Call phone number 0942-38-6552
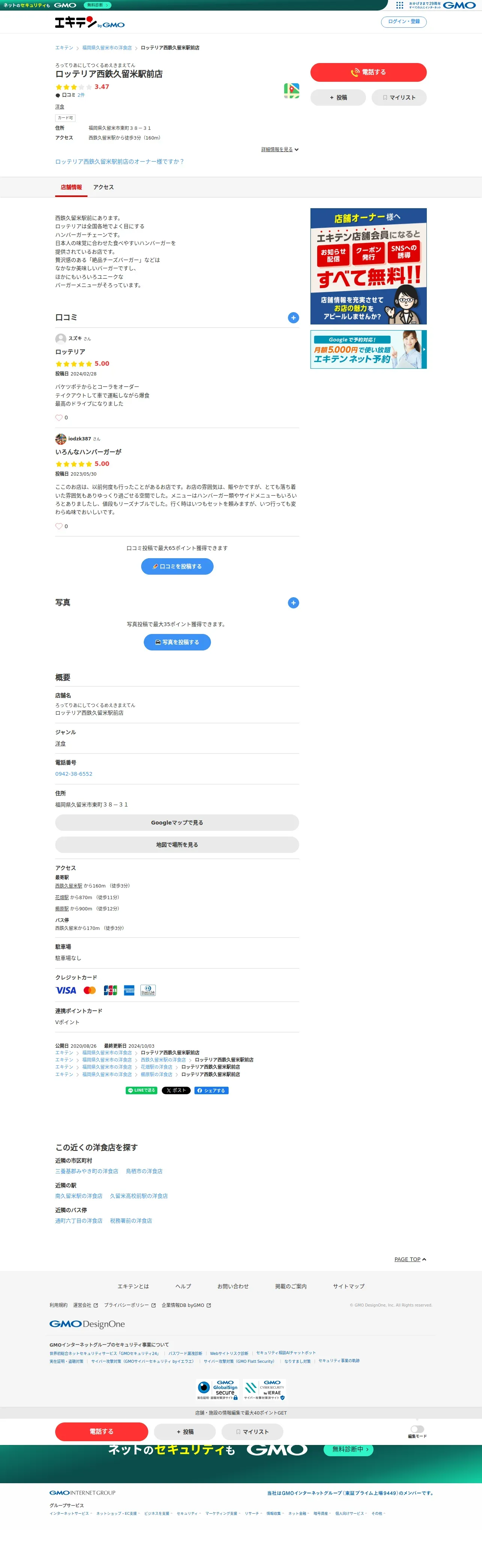 74,774
